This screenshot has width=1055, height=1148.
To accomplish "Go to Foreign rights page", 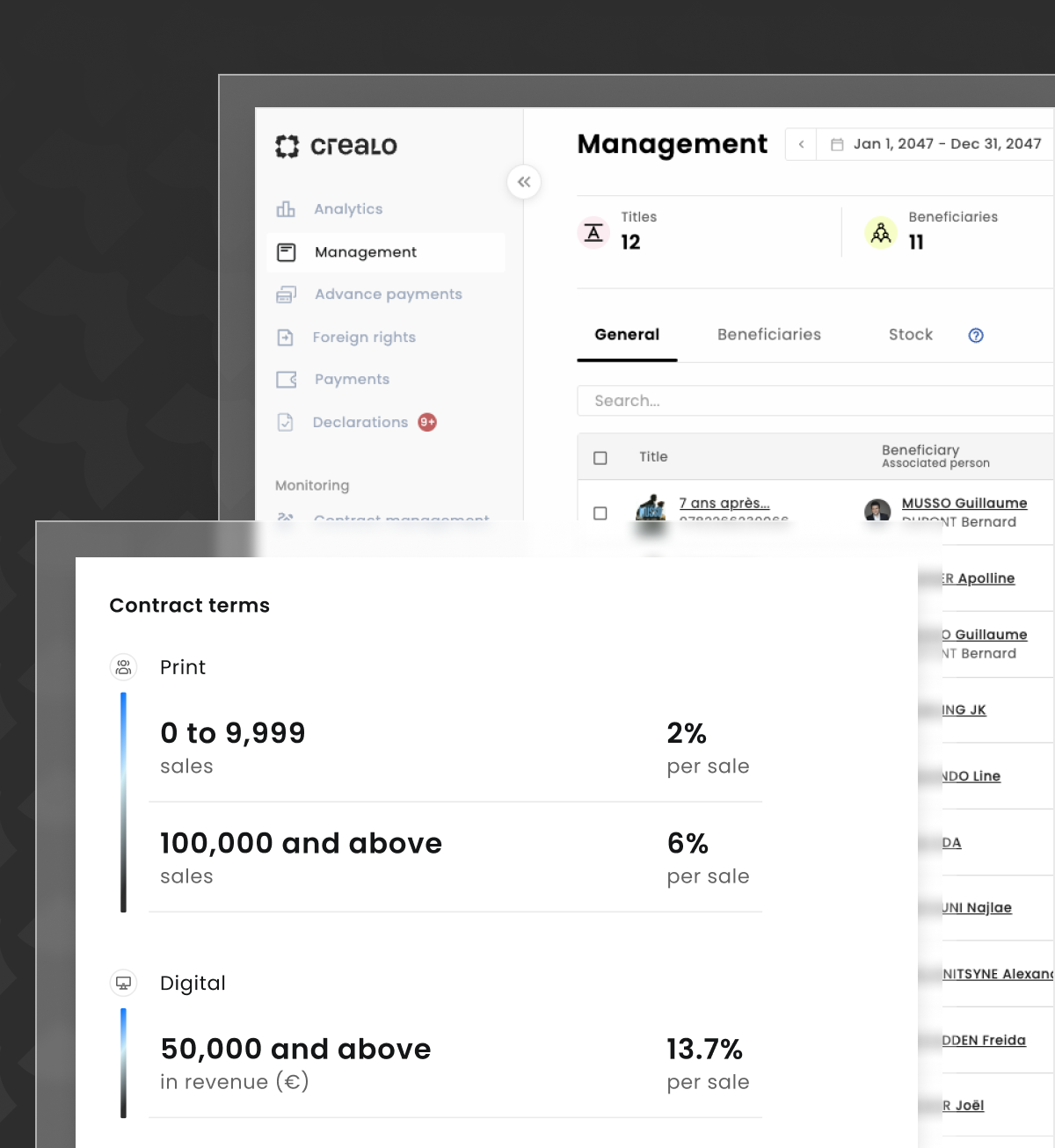I will tap(364, 338).
